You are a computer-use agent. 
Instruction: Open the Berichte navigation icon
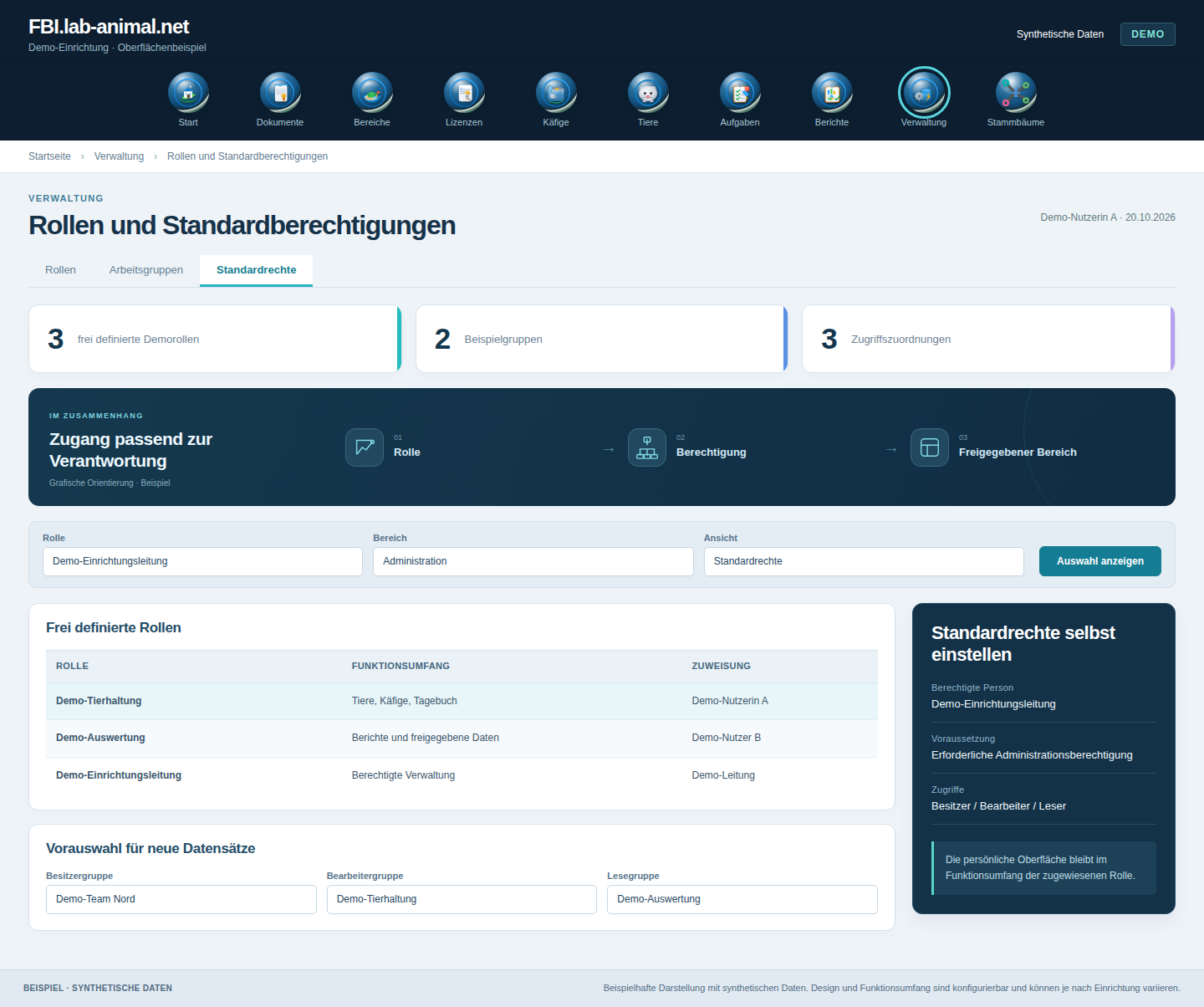[832, 93]
